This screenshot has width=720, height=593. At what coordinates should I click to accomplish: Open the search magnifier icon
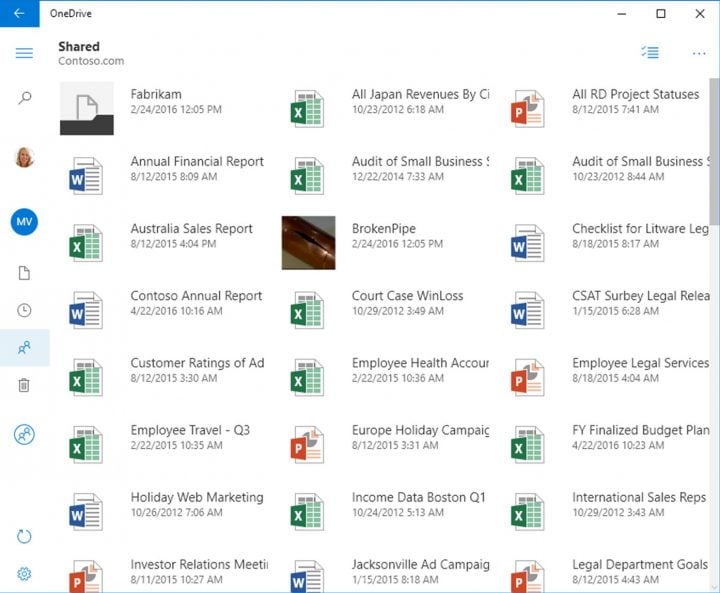click(x=25, y=97)
